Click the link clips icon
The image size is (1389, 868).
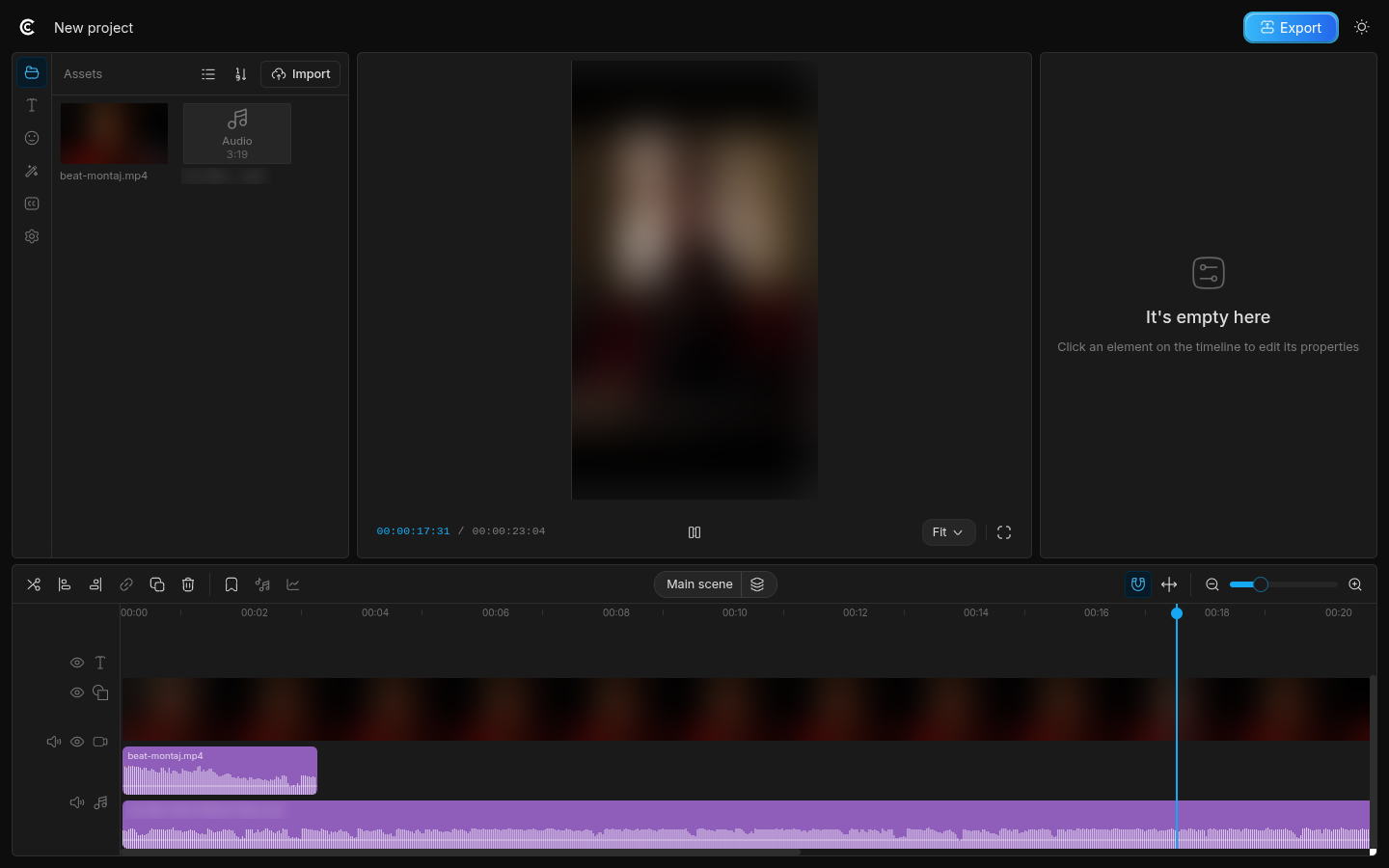[126, 584]
